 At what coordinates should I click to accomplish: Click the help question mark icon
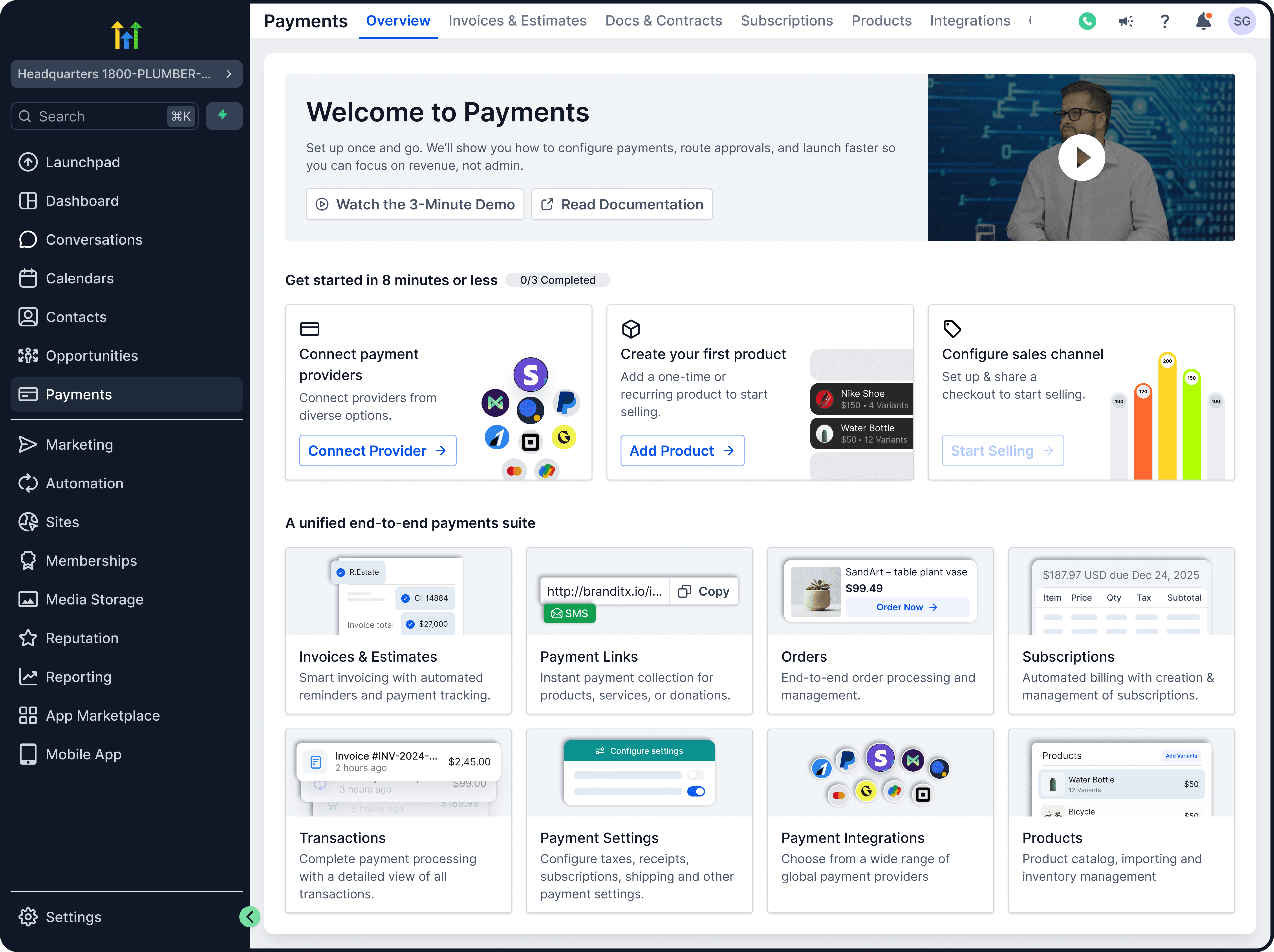(x=1164, y=21)
